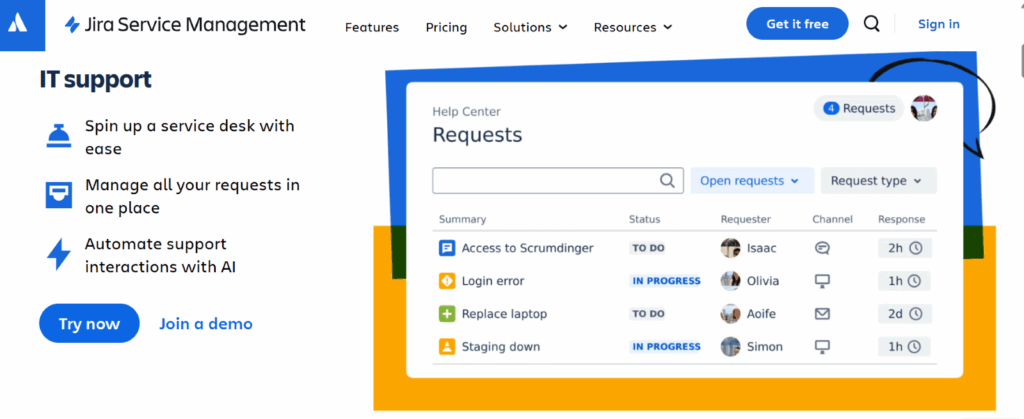
Task: Open the Staging down request
Action: pos(501,347)
